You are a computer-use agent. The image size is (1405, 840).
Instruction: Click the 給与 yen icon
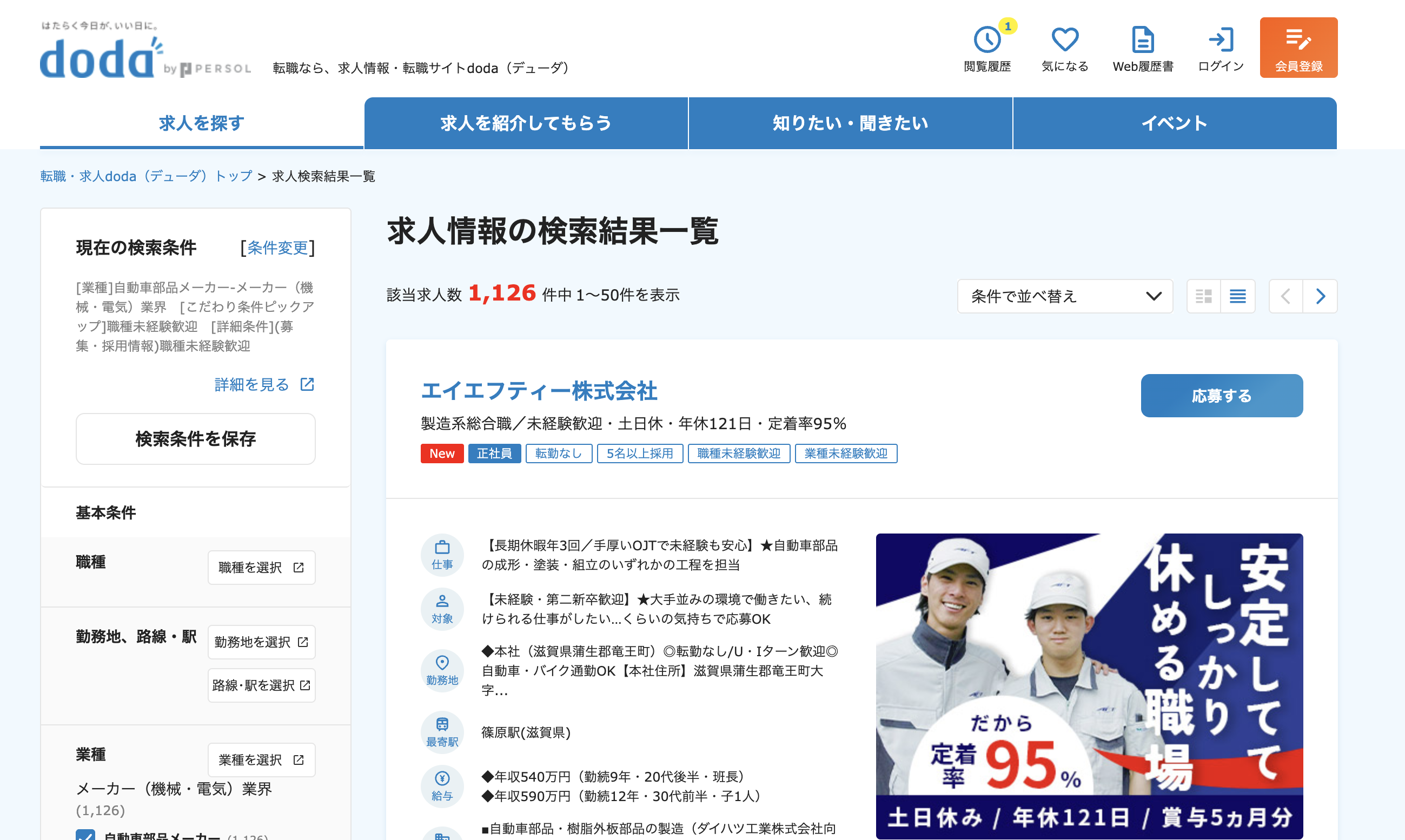click(442, 786)
